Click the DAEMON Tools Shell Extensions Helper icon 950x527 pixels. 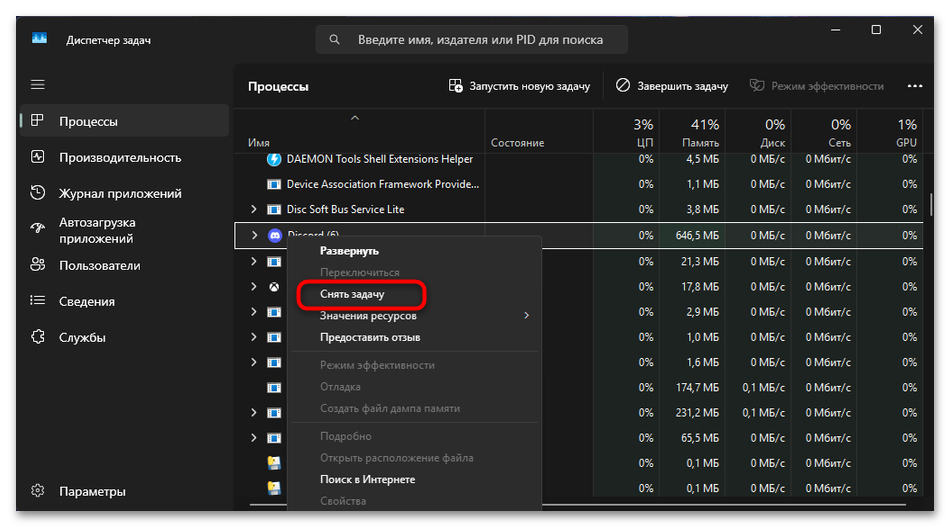[x=274, y=159]
